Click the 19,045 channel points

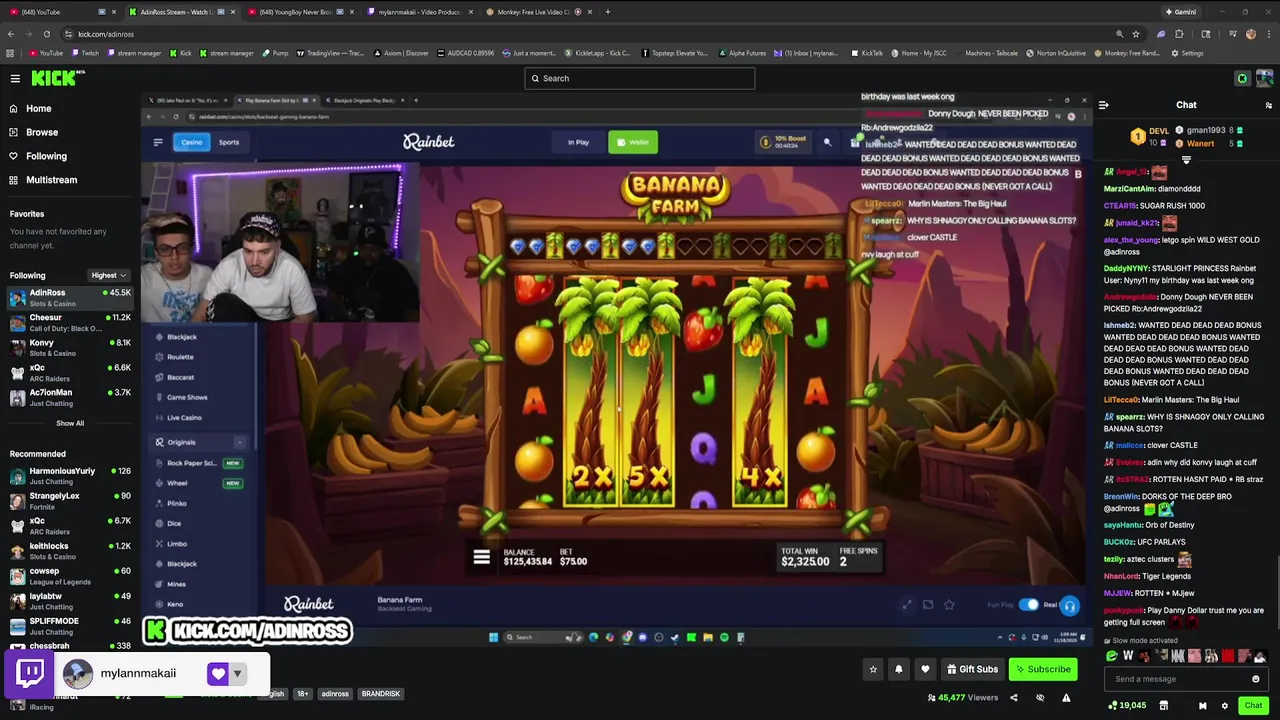click(x=1127, y=705)
